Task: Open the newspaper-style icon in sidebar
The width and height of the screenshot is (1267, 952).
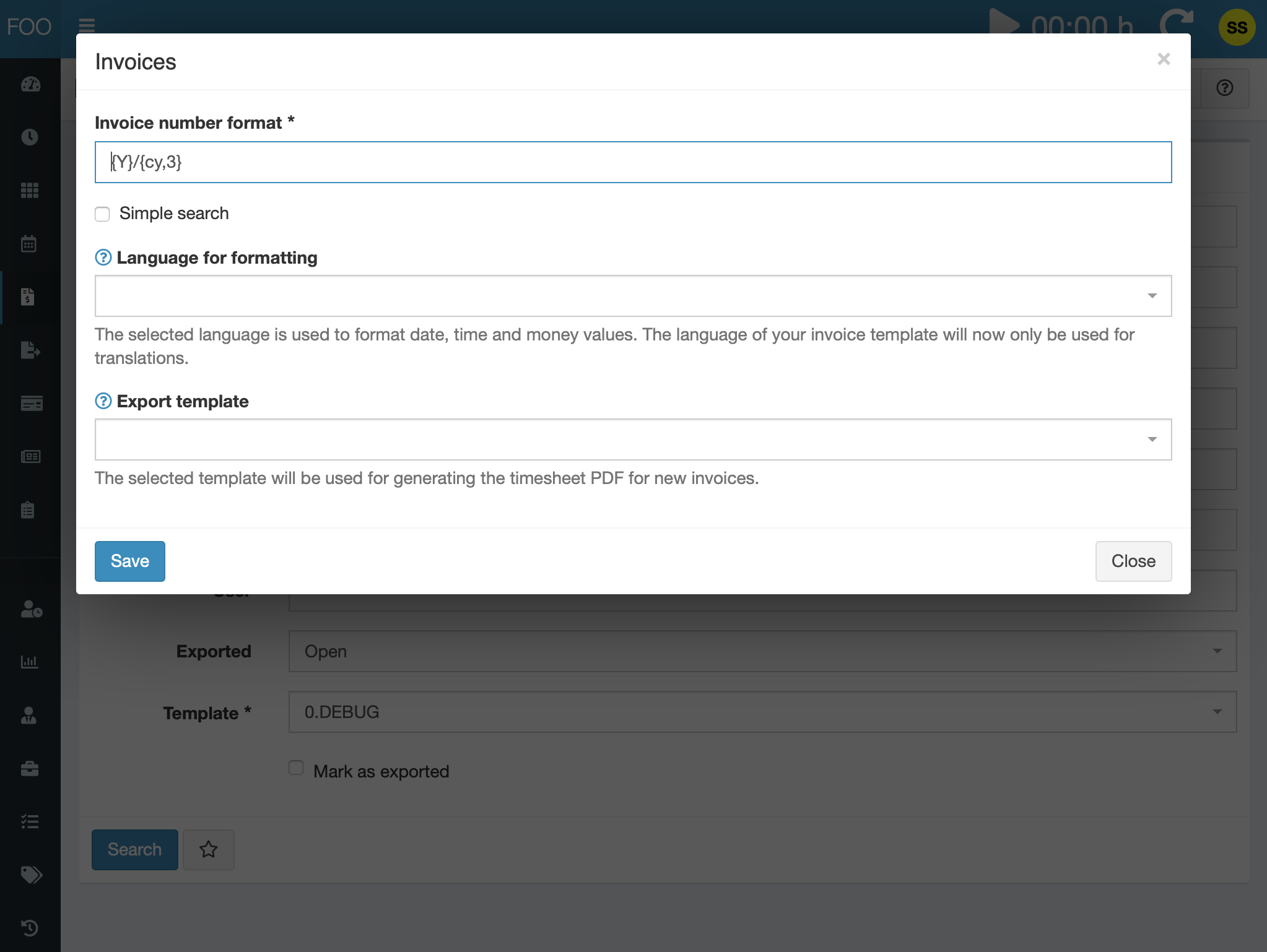Action: click(x=31, y=457)
